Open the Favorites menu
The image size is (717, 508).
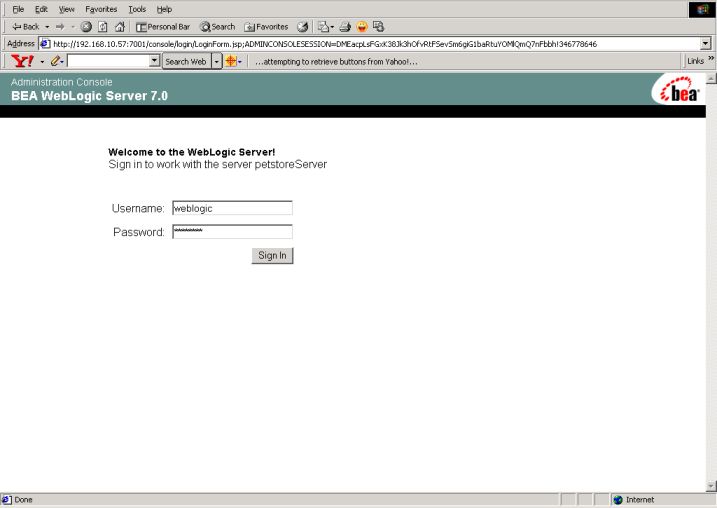point(101,9)
